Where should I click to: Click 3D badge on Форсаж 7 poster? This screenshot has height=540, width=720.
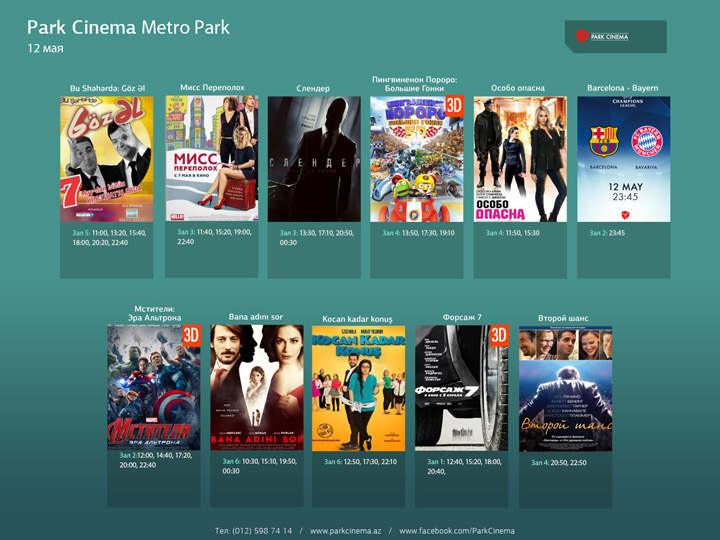coord(499,335)
